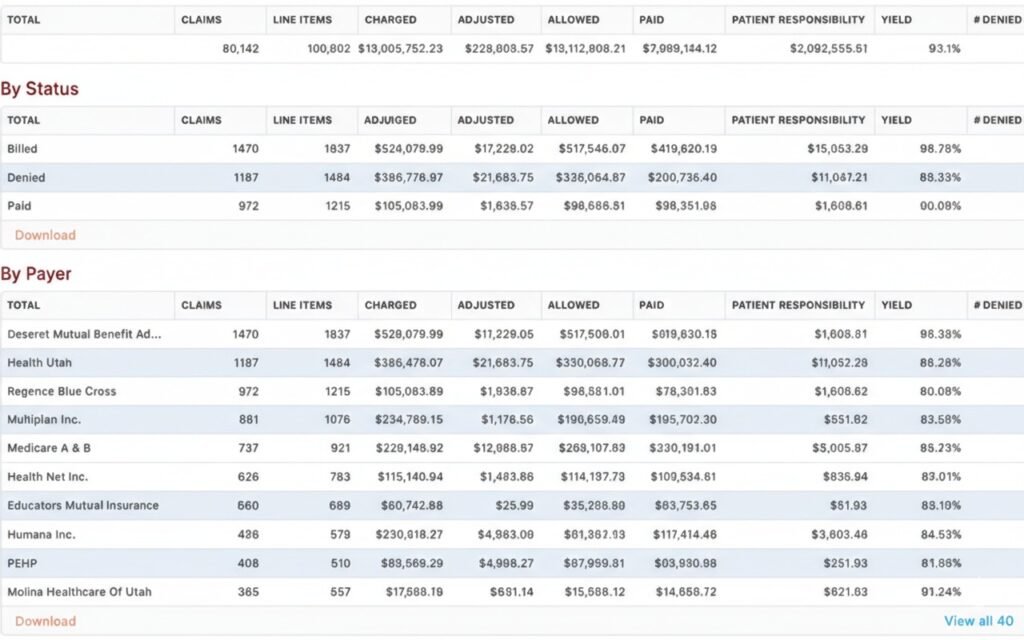Click the Educators Mutual Insurance payer row
Viewport: 1024px width, 640px height.
(83, 506)
